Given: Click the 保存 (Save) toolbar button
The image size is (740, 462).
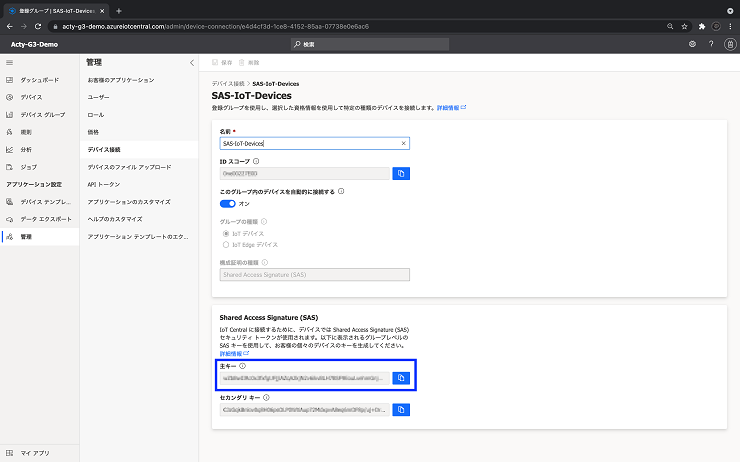Looking at the screenshot, I should click(222, 62).
